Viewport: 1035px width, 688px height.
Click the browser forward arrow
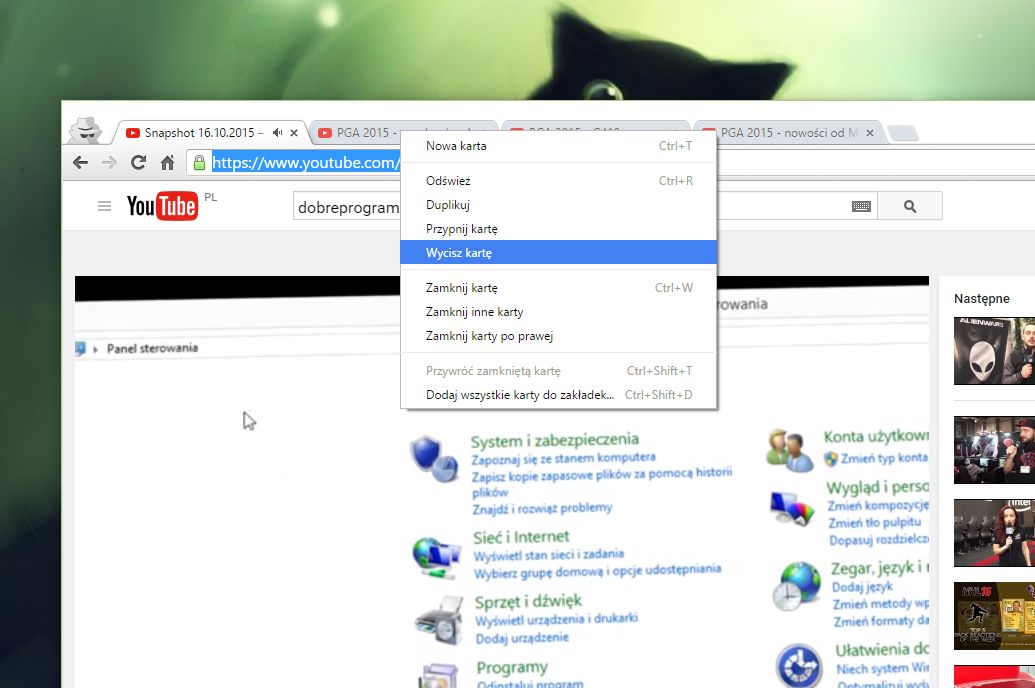click(x=109, y=162)
